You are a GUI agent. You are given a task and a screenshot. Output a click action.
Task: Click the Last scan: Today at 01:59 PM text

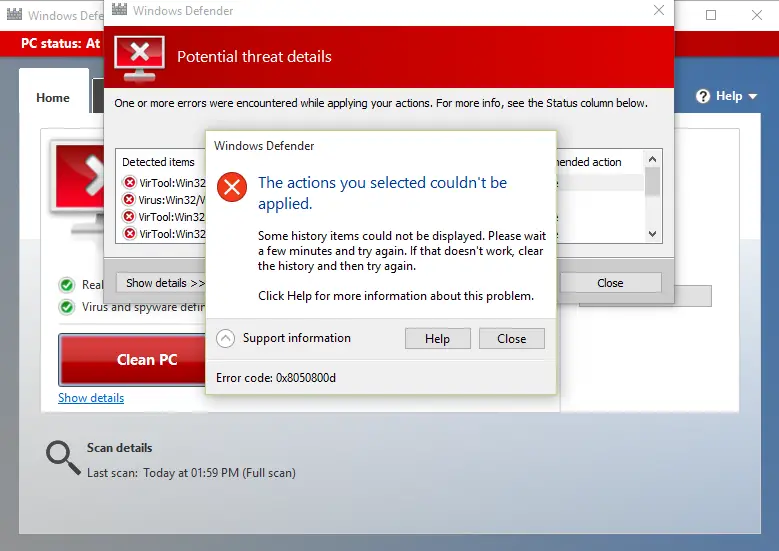pos(191,473)
